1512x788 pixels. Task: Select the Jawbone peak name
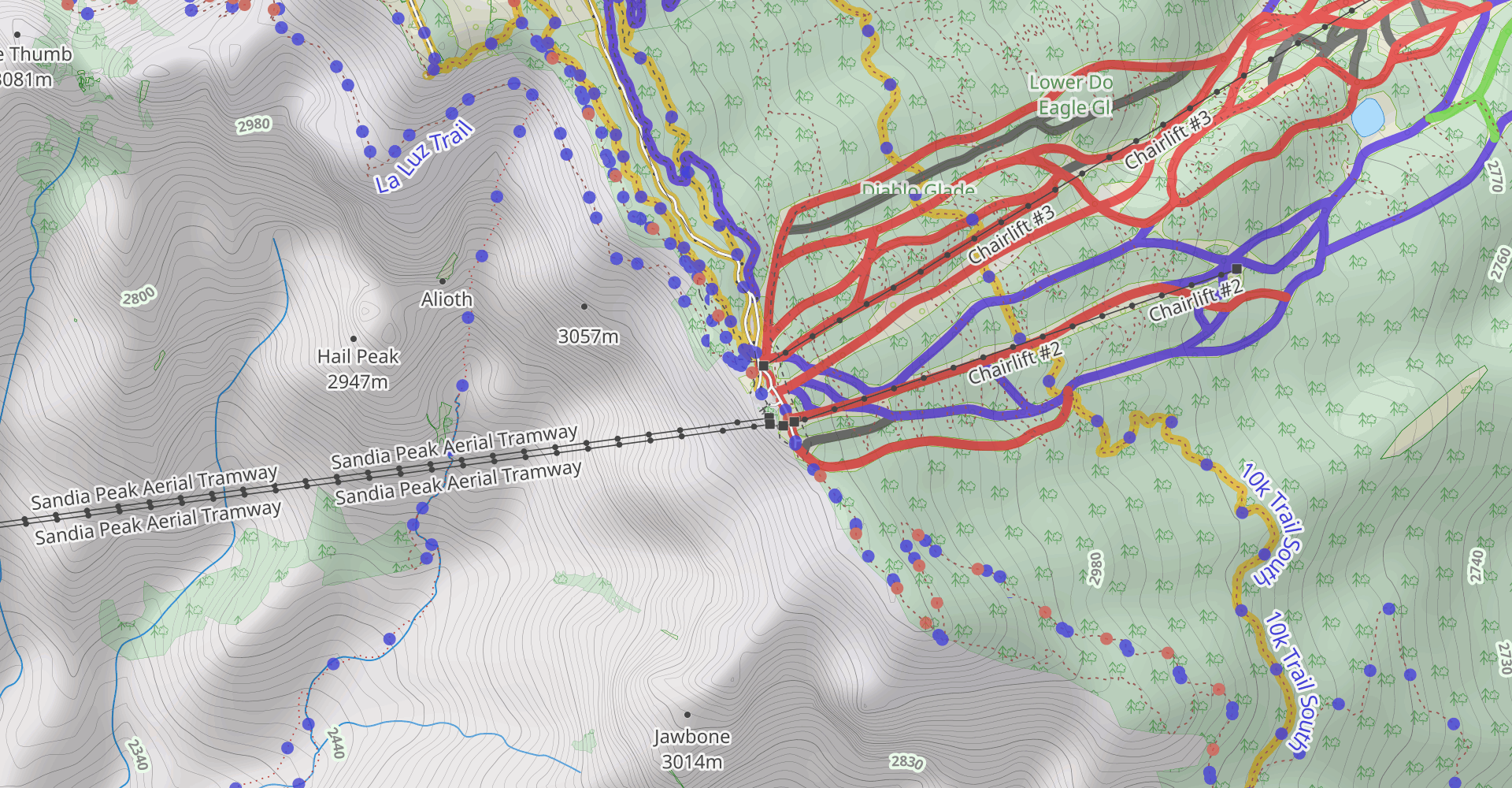[x=691, y=737]
